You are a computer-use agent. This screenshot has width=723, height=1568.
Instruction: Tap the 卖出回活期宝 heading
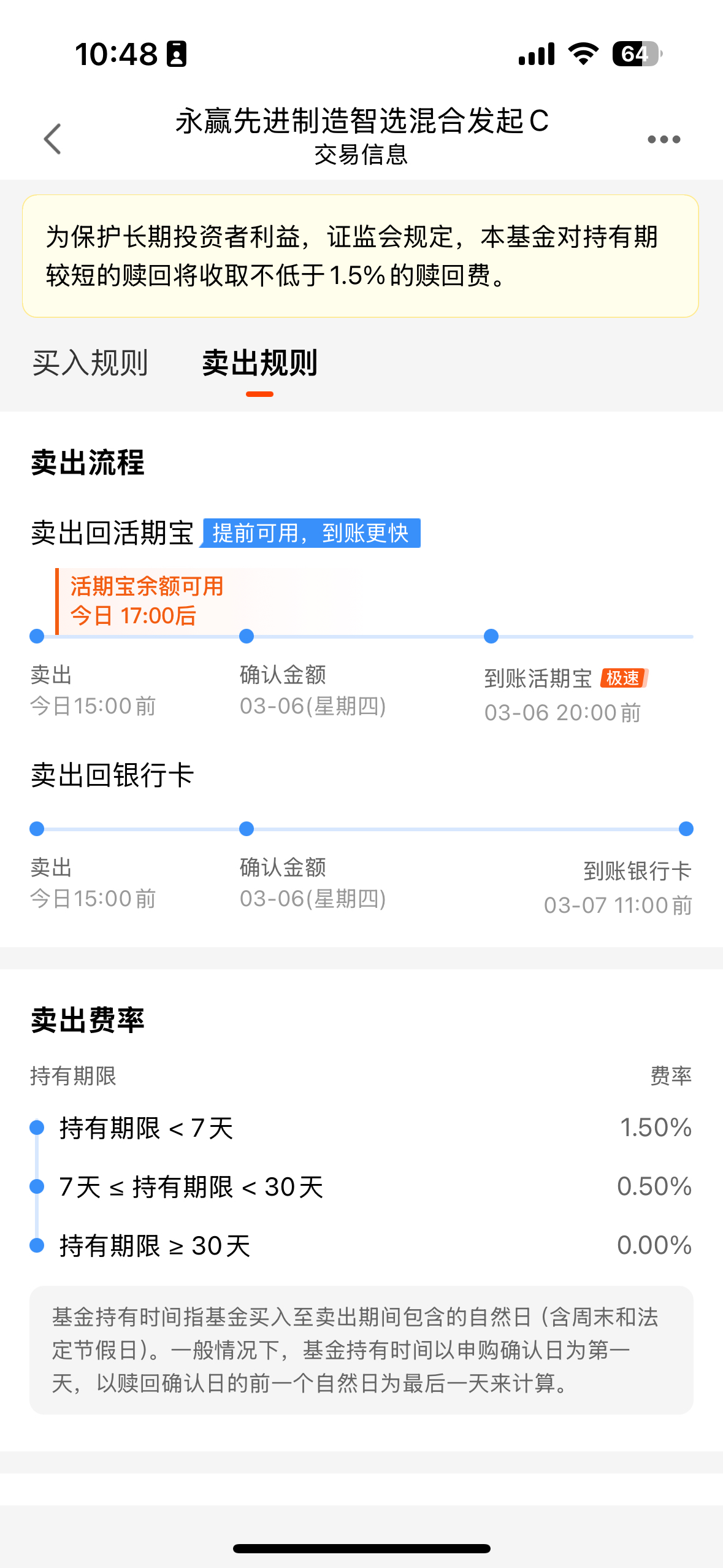click(112, 532)
